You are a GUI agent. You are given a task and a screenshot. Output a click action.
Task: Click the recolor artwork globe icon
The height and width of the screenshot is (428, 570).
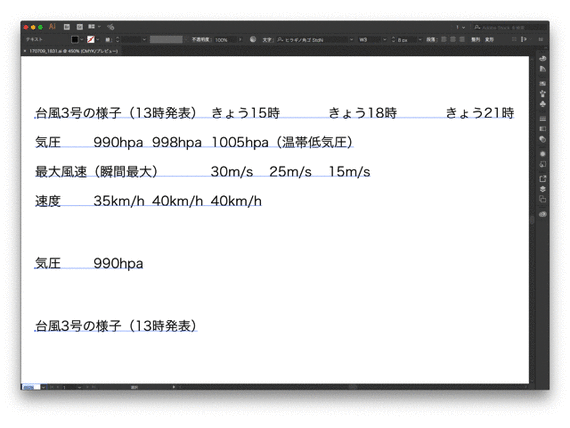coord(253,39)
